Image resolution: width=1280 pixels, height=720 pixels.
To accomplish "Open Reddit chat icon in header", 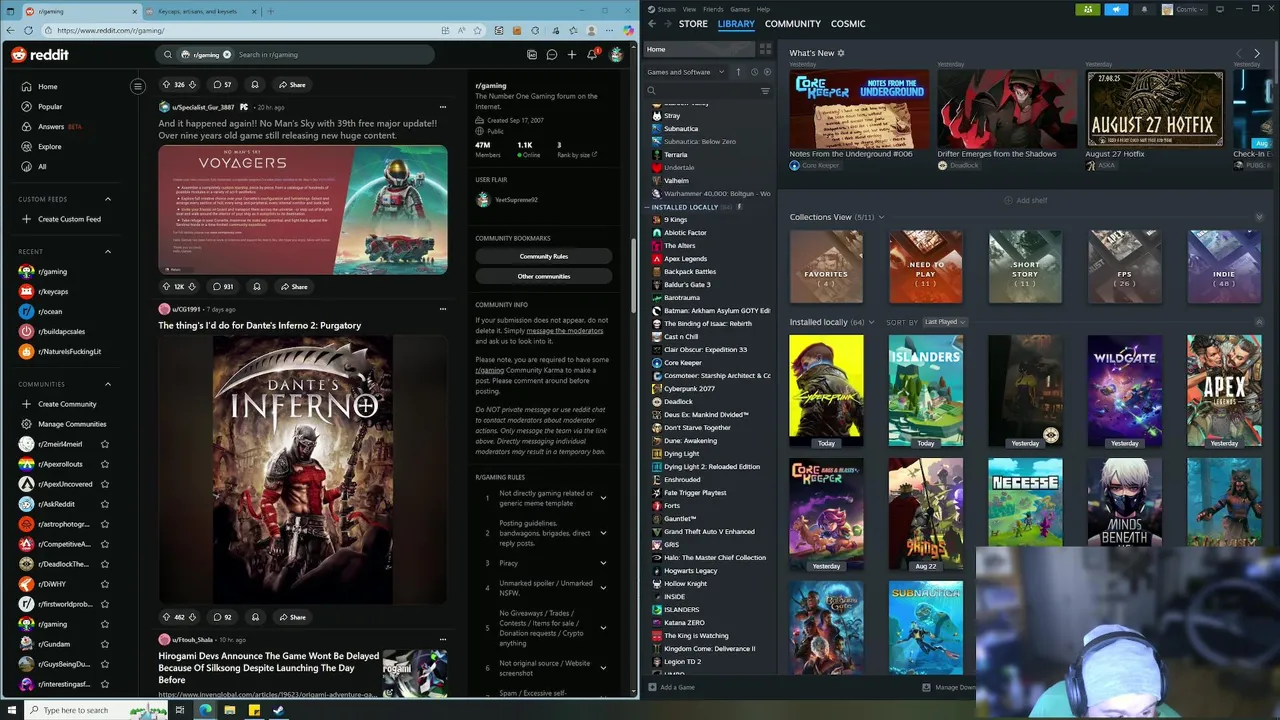I will click(x=551, y=55).
